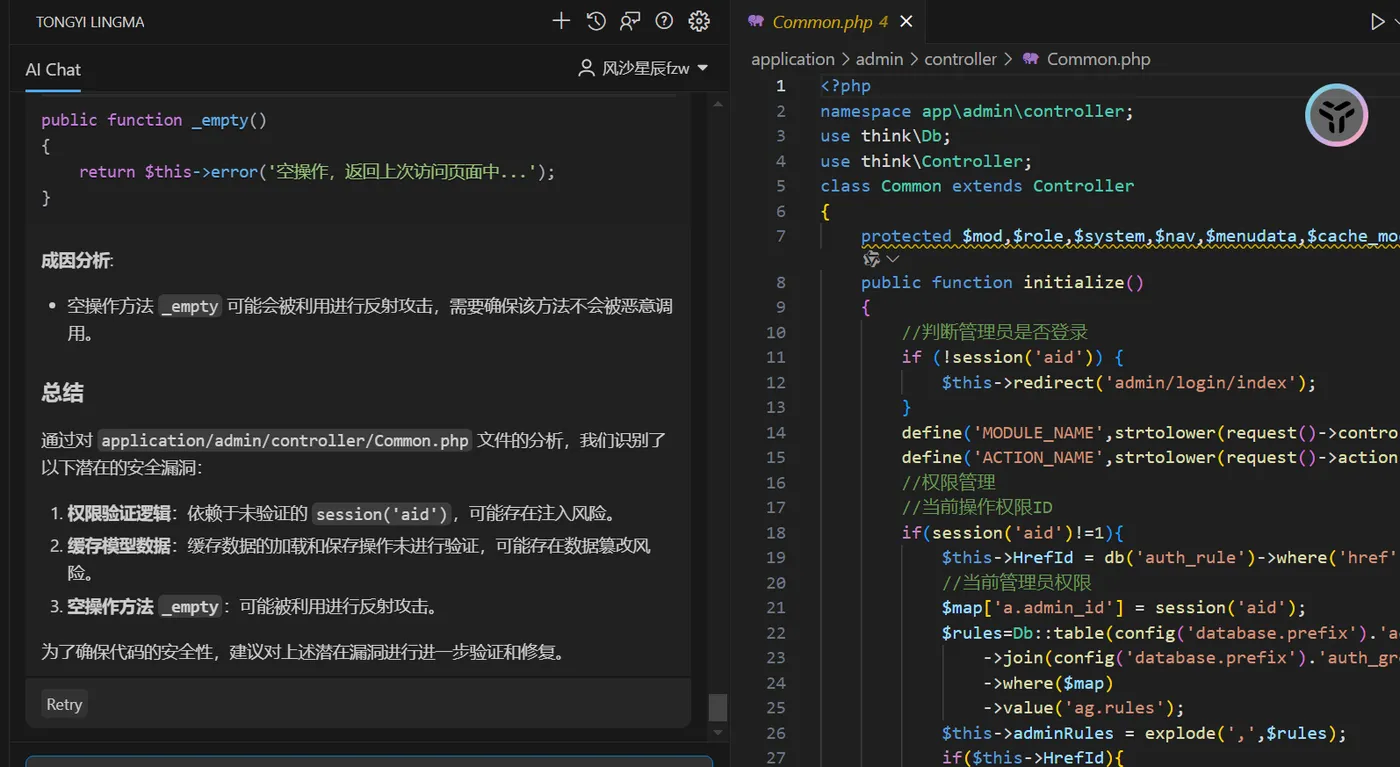This screenshot has width=1400, height=767.
Task: Click the Lingma inline icon above initialize()
Action: 871,259
